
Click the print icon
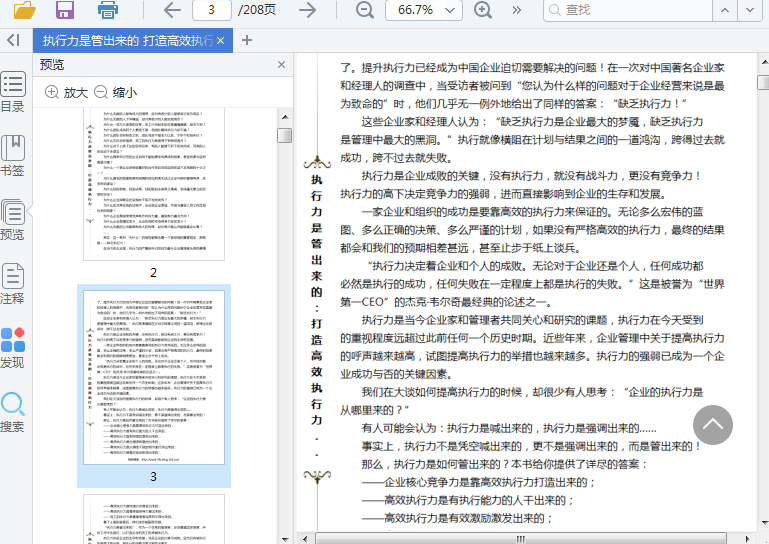click(x=108, y=10)
